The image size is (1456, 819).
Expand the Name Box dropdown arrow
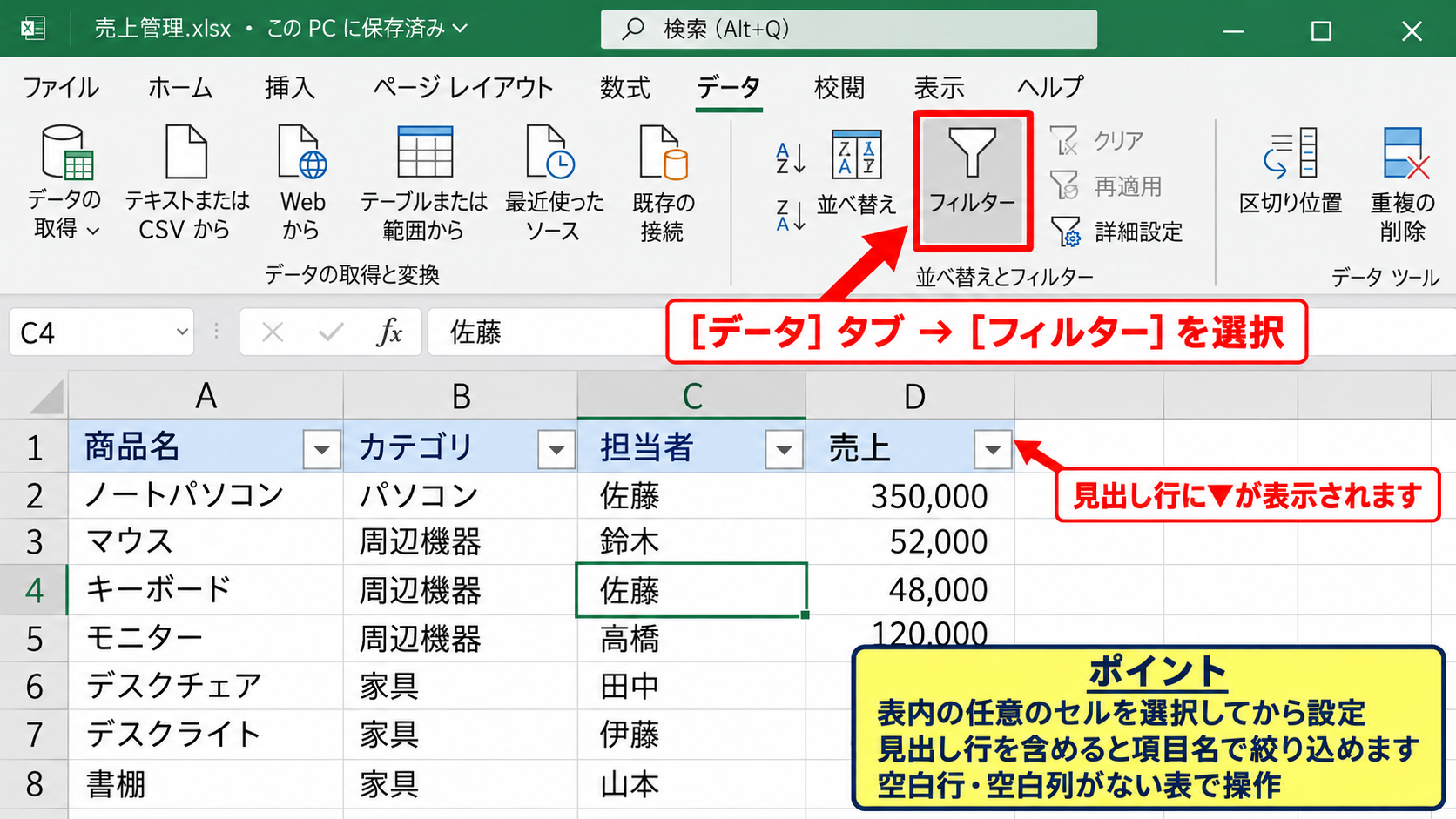pos(181,332)
